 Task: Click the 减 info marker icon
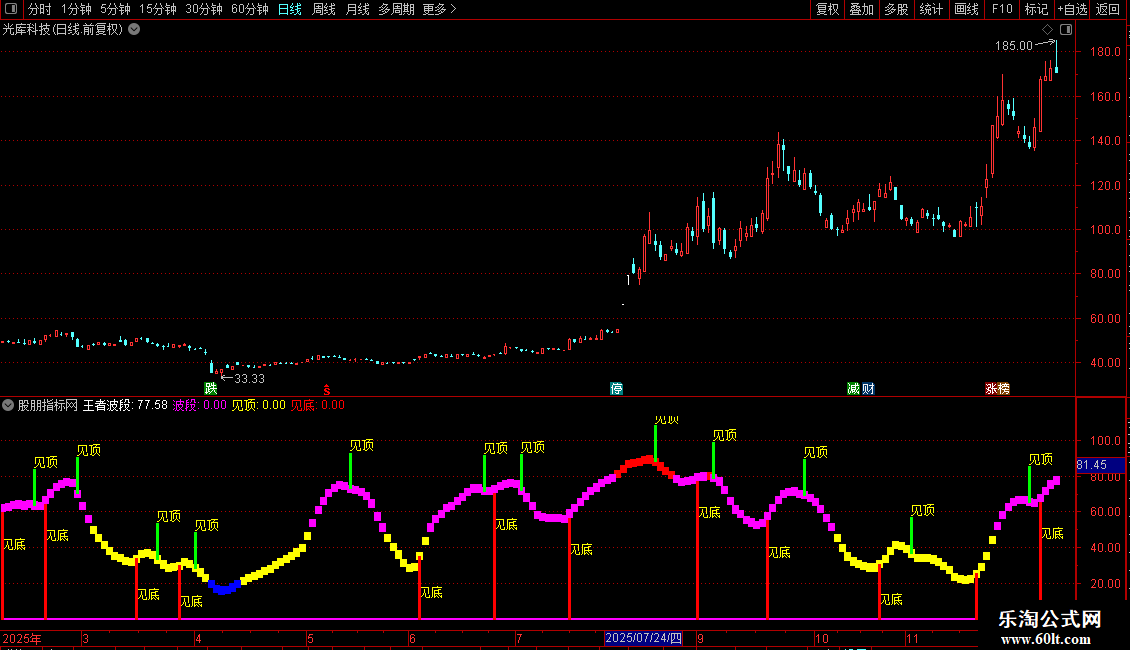coord(853,388)
